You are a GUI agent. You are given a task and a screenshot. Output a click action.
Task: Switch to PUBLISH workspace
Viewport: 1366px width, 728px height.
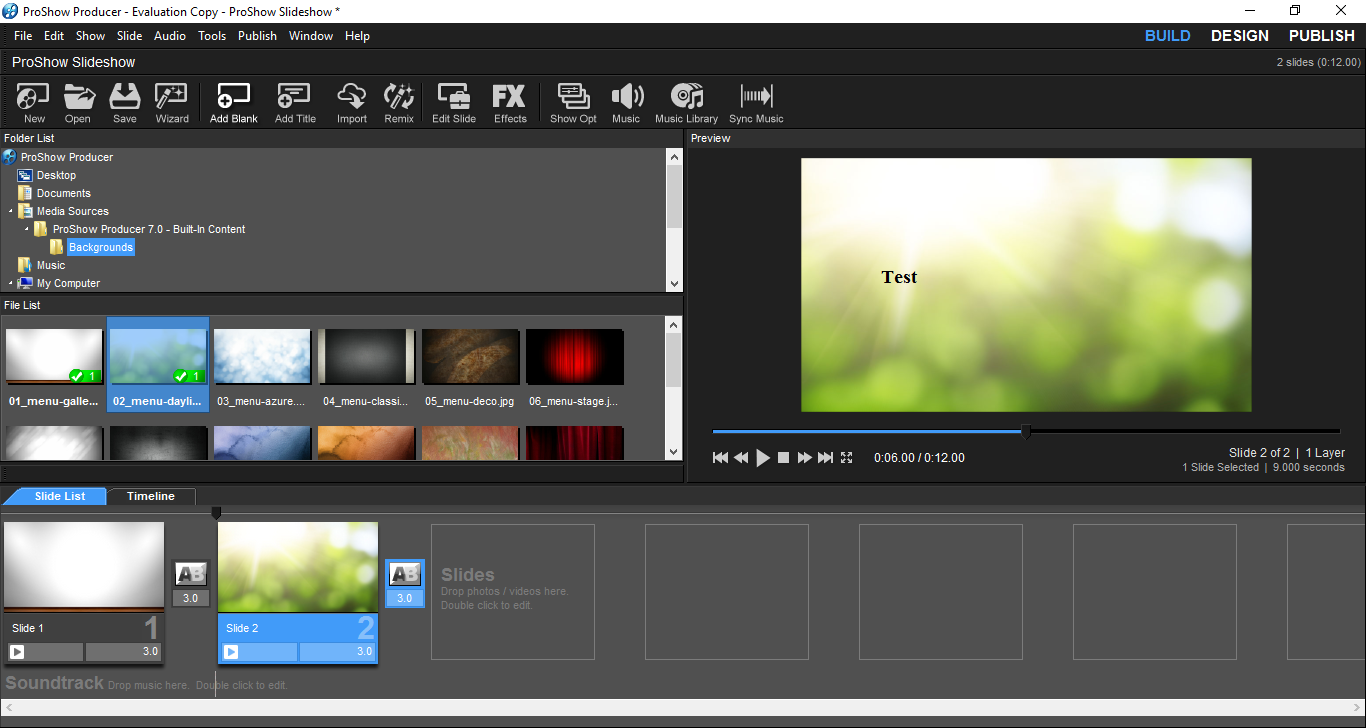click(1322, 36)
